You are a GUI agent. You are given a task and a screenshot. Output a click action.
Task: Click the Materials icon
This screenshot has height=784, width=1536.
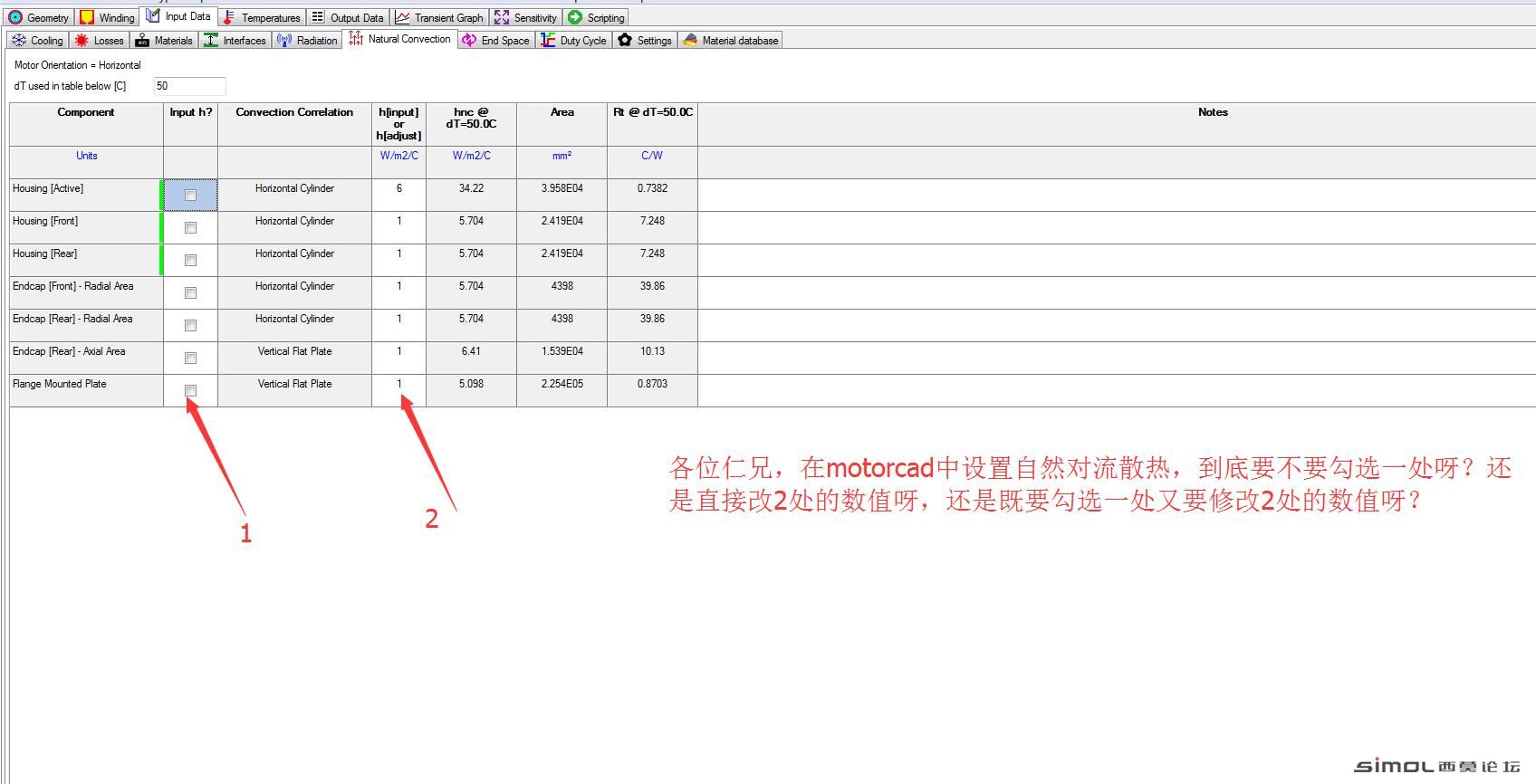[142, 40]
